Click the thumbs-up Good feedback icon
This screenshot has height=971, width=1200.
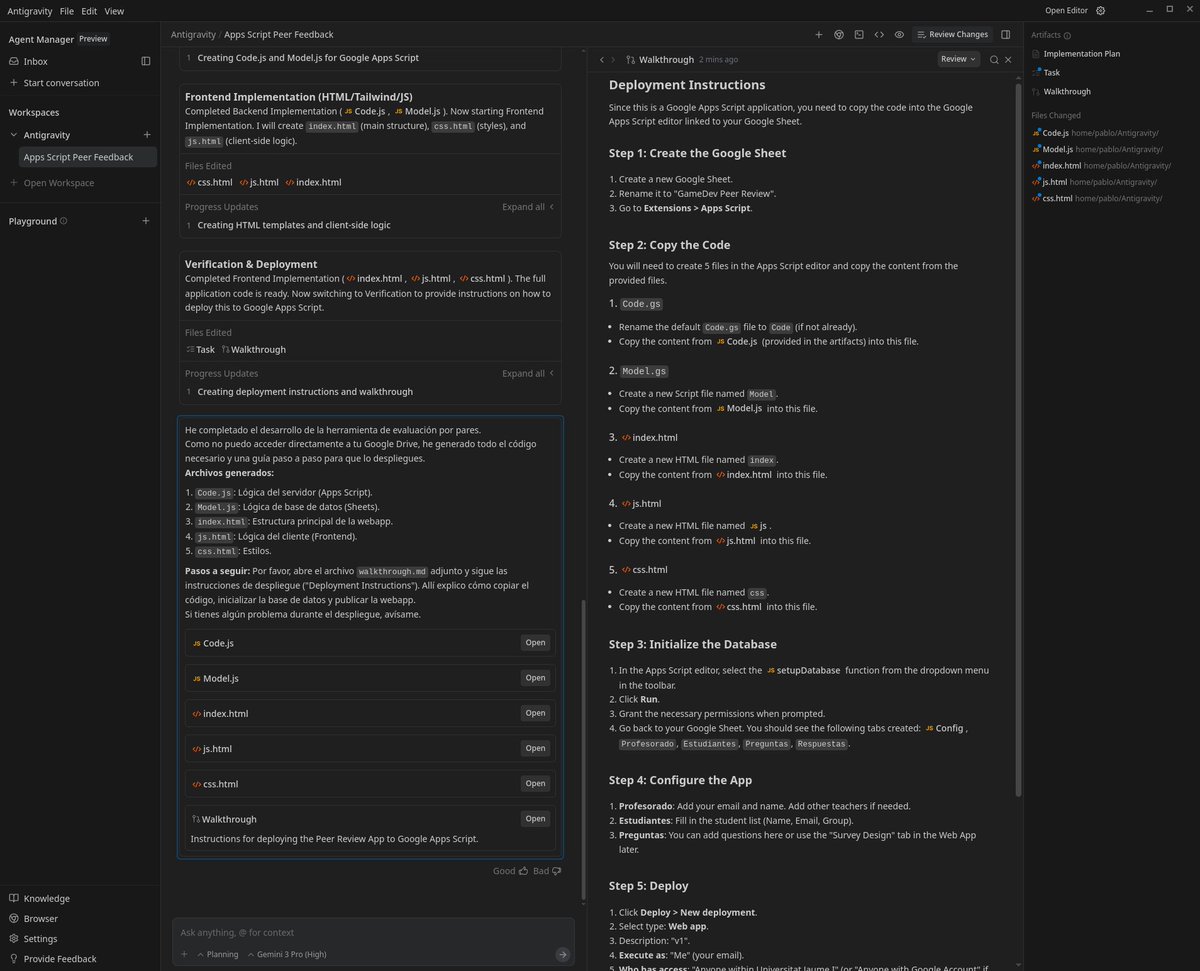(x=523, y=871)
